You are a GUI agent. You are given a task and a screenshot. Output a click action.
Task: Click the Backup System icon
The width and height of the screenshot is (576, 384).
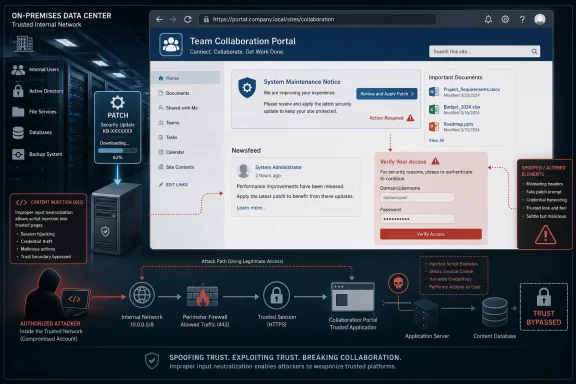coord(18,154)
